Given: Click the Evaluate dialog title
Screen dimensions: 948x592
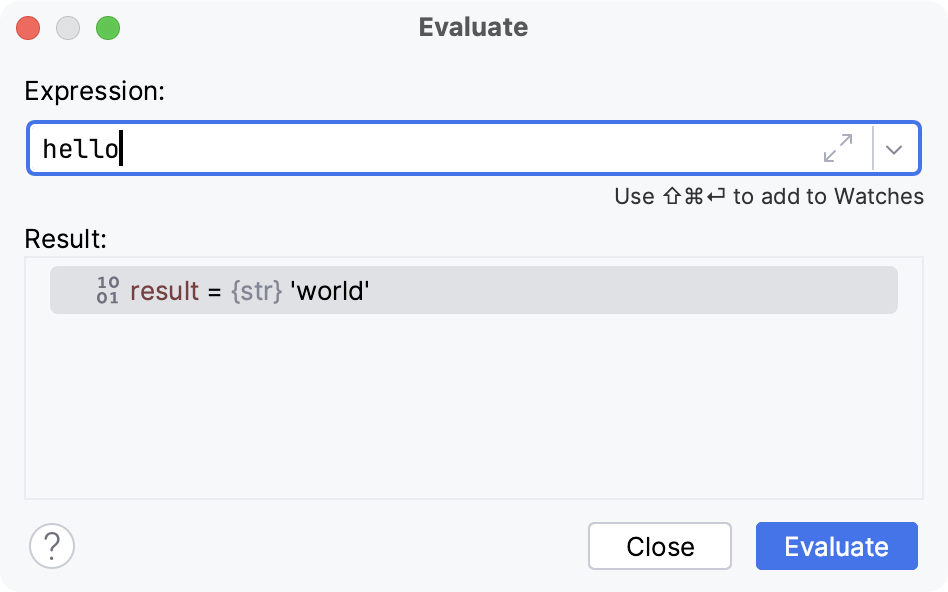Looking at the screenshot, I should pyautogui.click(x=473, y=28).
